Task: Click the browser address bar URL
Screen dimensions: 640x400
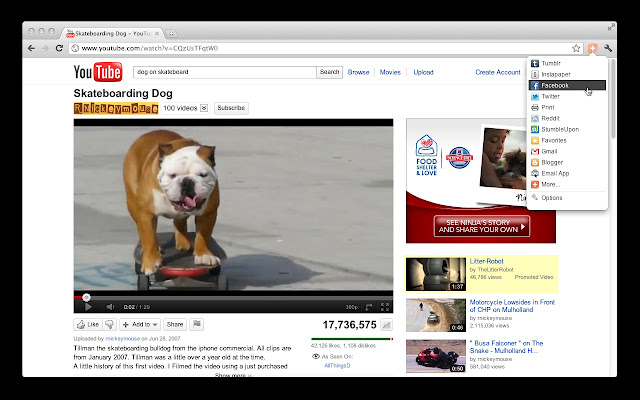Action: (150, 48)
